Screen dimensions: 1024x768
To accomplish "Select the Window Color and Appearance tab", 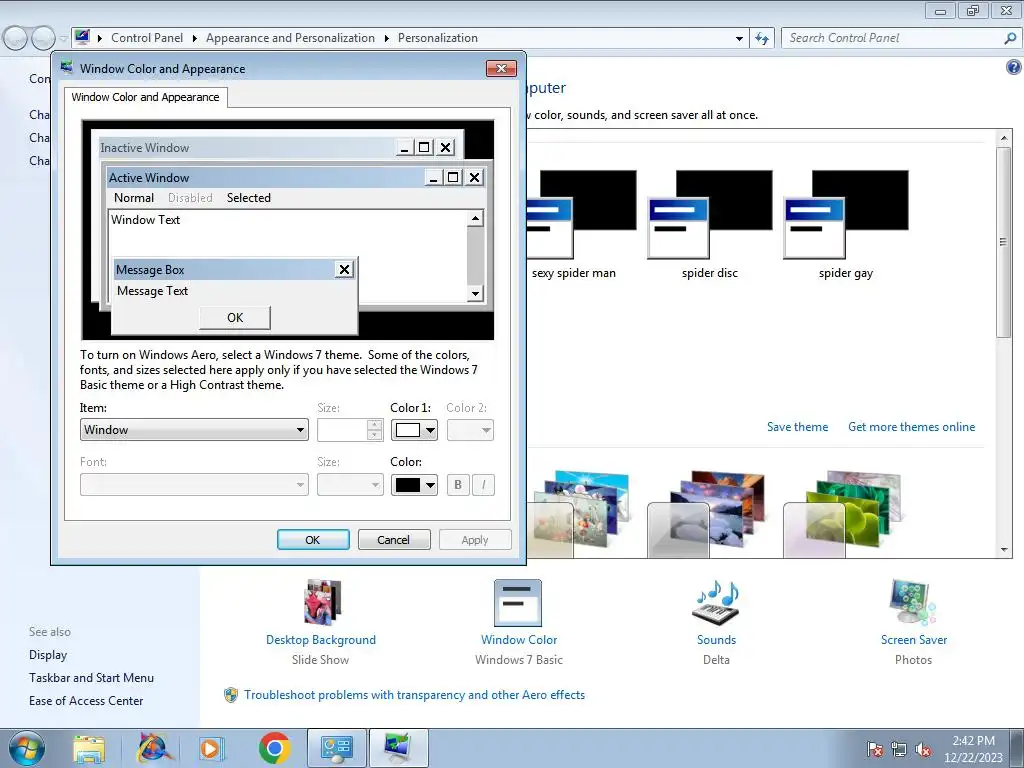I will [146, 97].
